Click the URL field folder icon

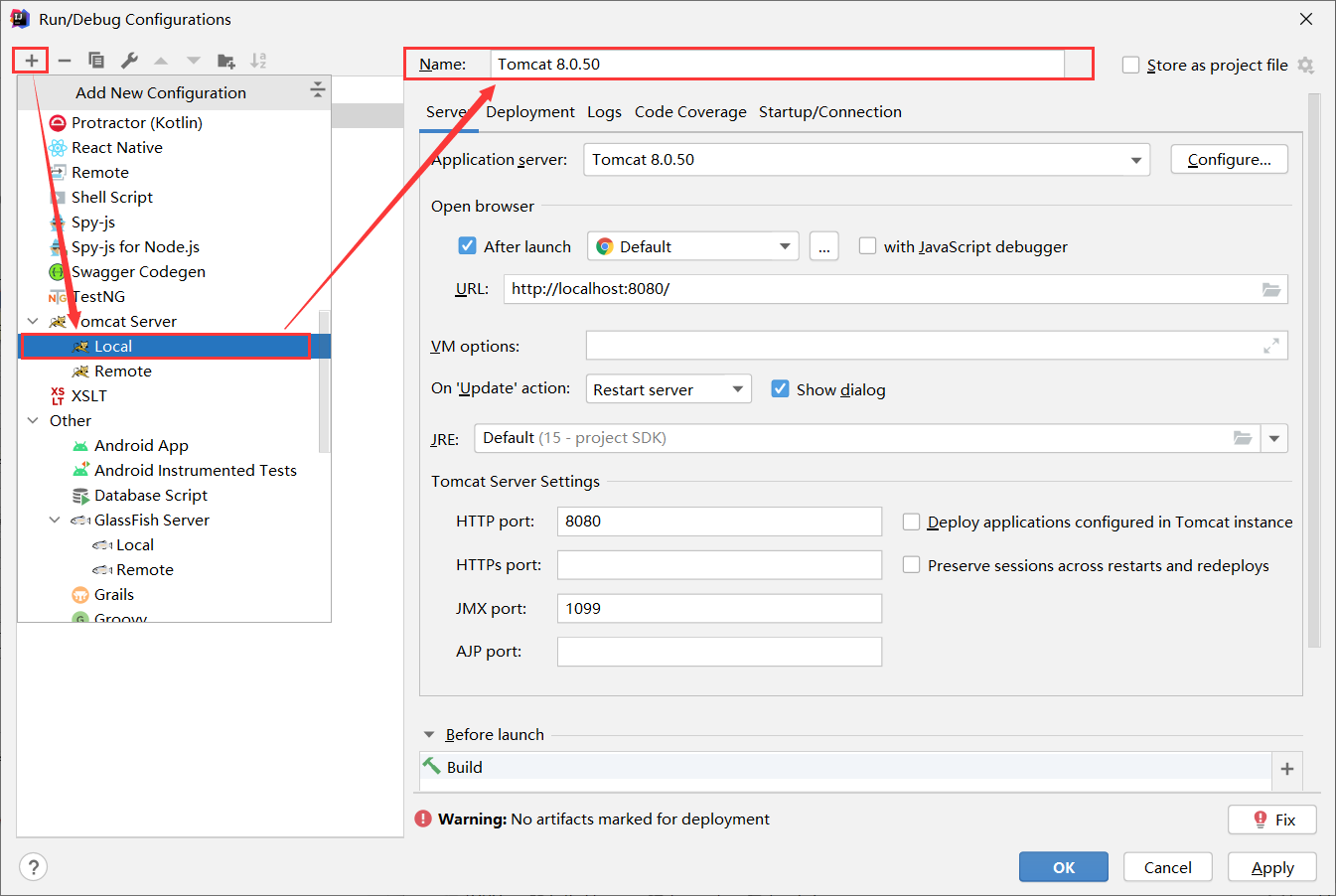coord(1271,289)
